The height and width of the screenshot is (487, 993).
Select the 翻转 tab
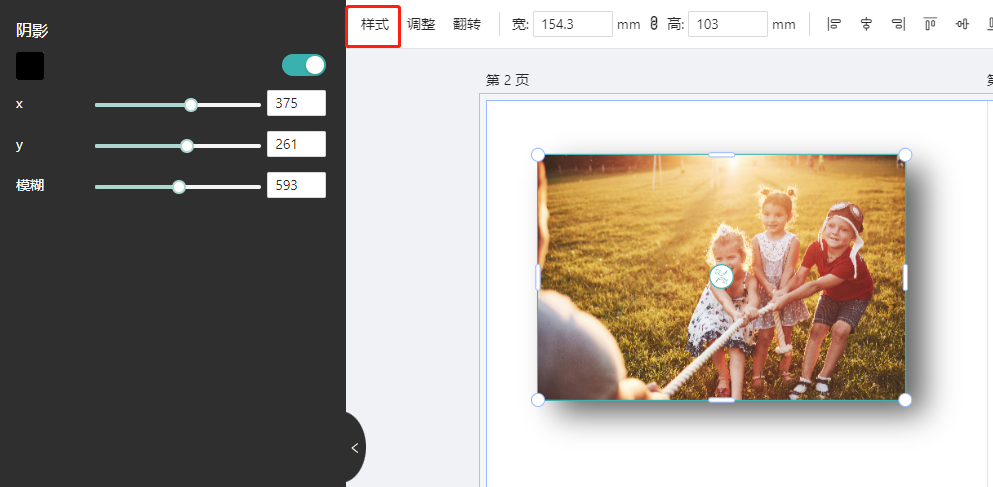[x=467, y=25]
